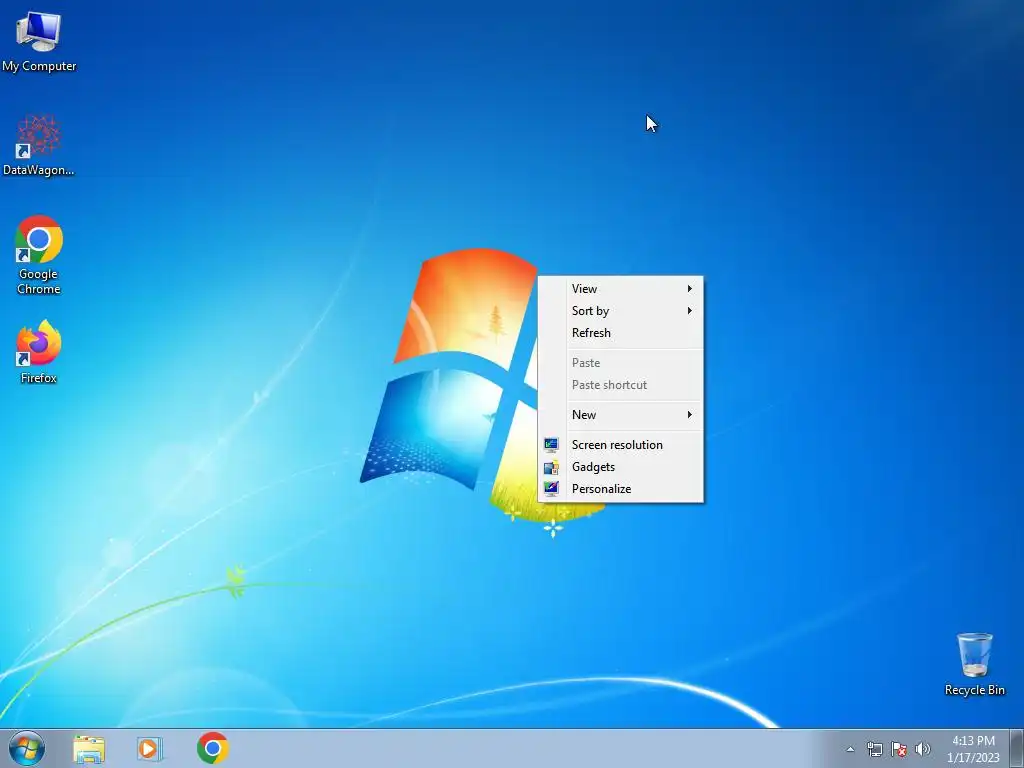Open the New submenu

620,415
